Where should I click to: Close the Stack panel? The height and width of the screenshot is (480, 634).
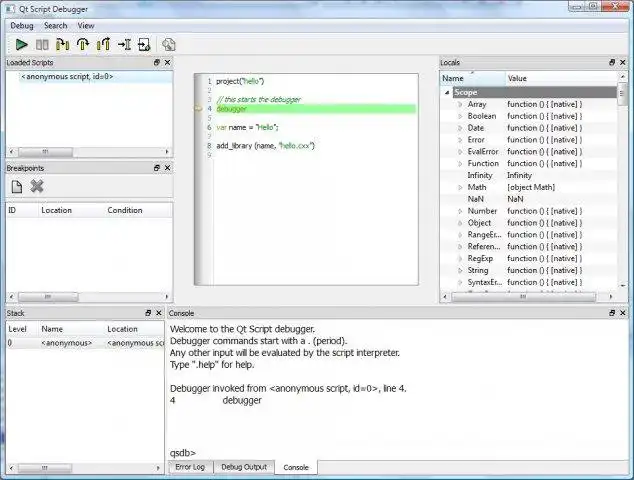(x=159, y=313)
